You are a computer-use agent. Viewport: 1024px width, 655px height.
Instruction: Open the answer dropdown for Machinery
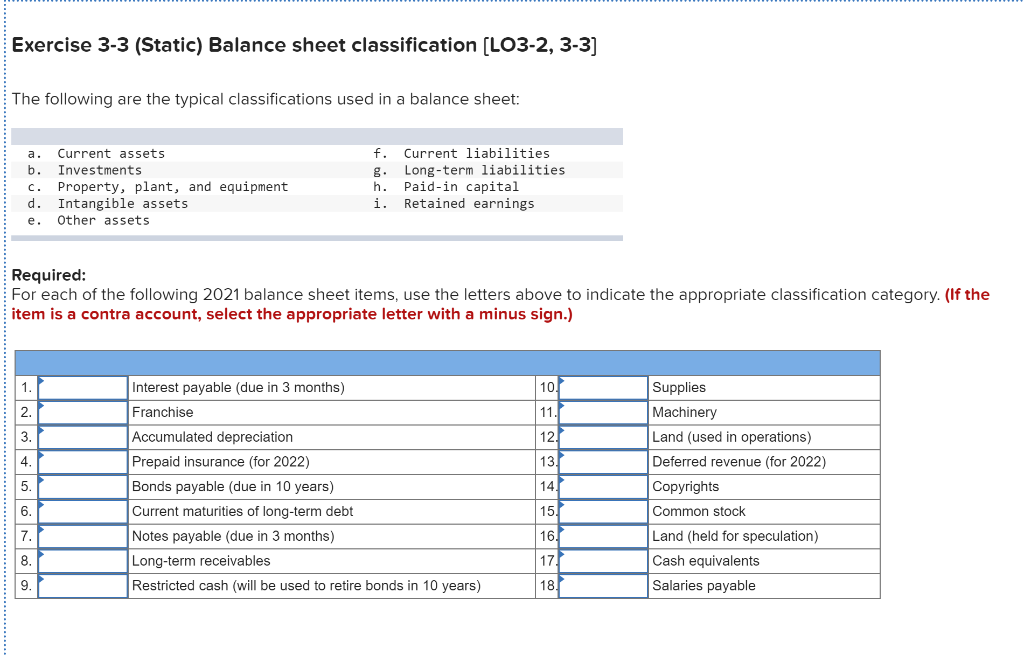pos(604,412)
